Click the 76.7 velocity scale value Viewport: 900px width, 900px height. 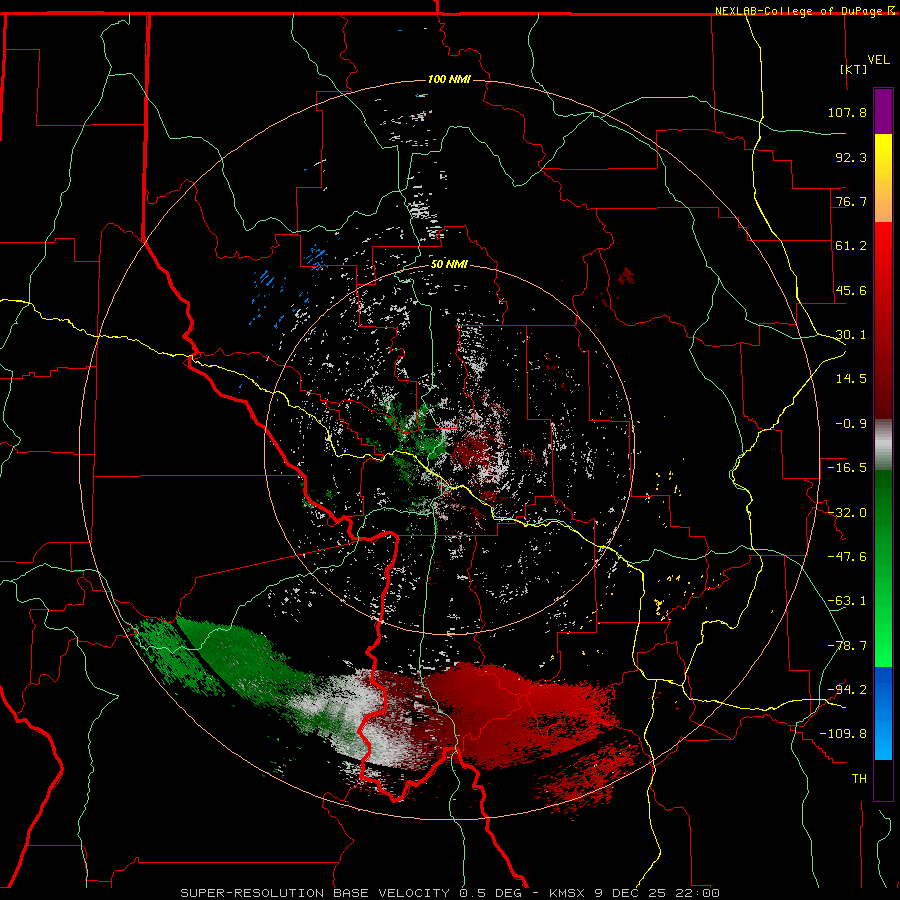851,201
